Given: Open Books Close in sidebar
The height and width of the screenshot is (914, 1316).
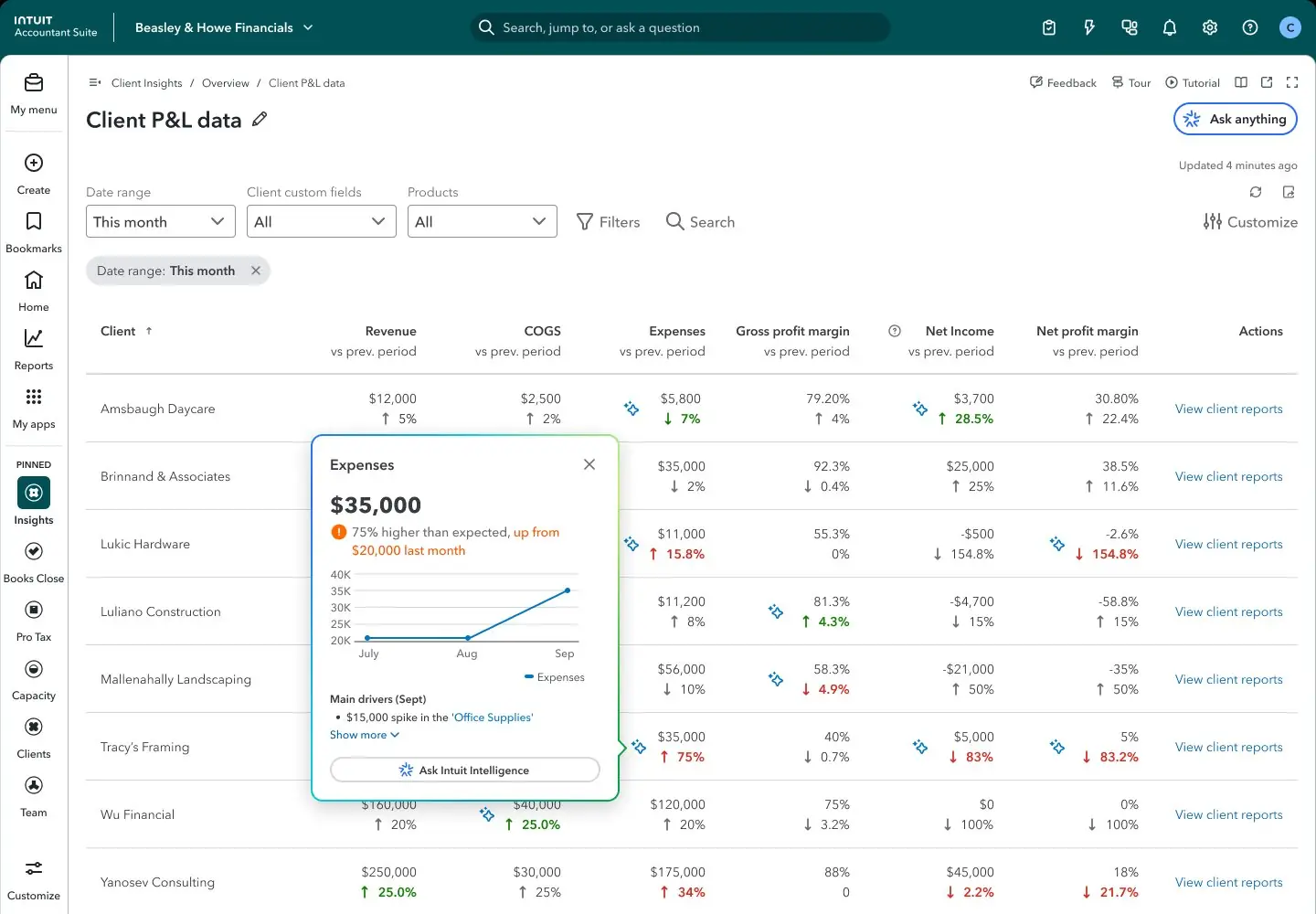Looking at the screenshot, I should pos(34,563).
